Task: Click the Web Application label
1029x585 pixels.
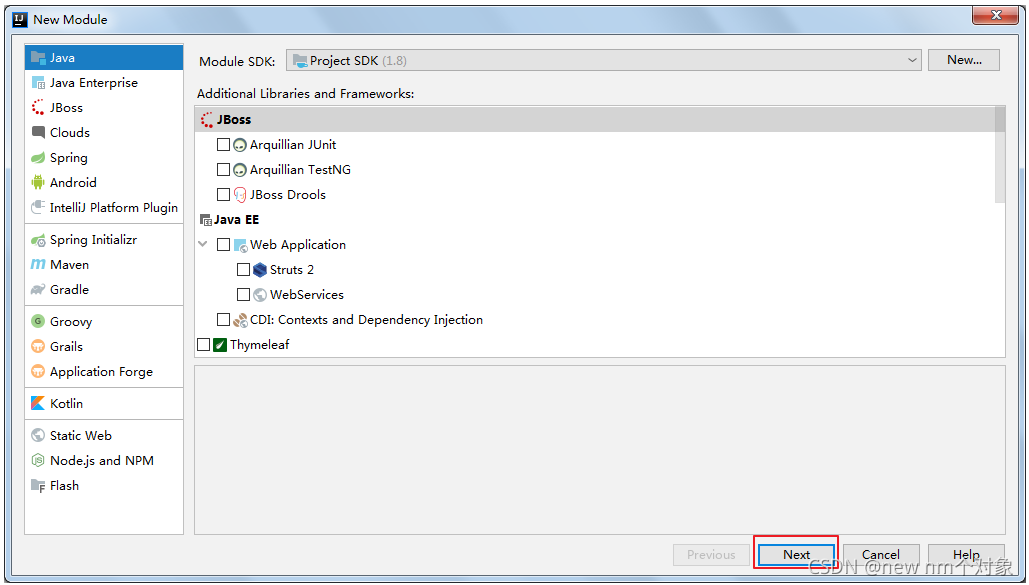Action: [298, 244]
